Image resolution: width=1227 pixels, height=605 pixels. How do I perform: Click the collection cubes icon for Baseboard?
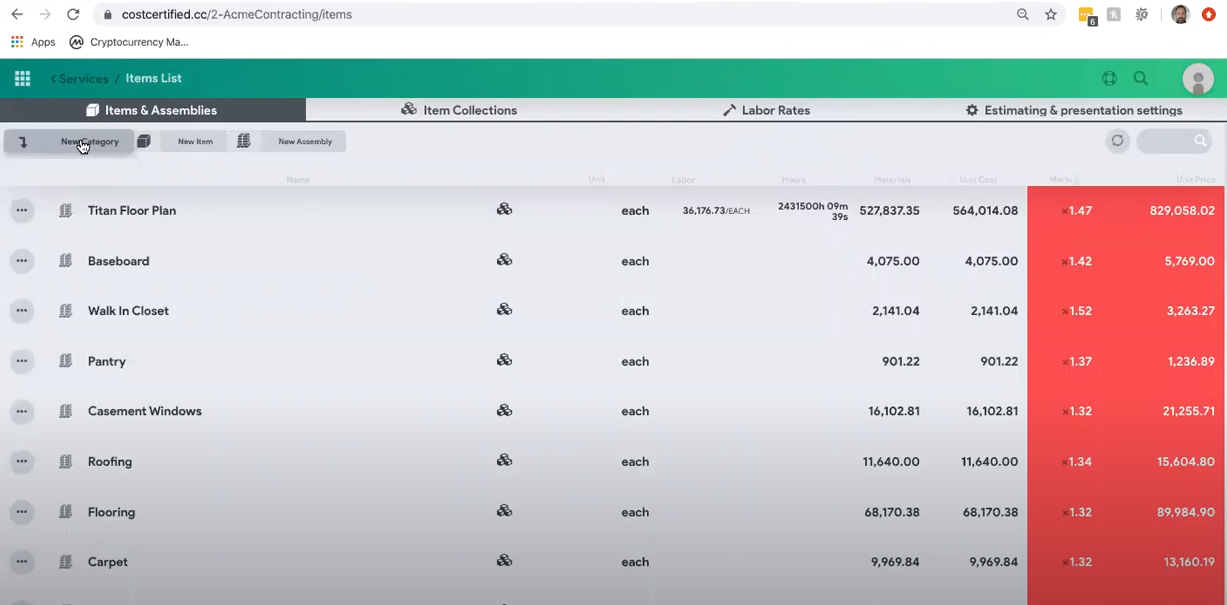(x=505, y=259)
